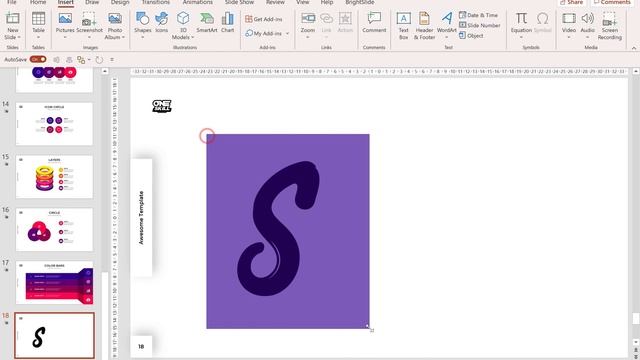Collapse the ribbon with the chevron
The height and width of the screenshot is (360, 640).
pyautogui.click(x=634, y=48)
